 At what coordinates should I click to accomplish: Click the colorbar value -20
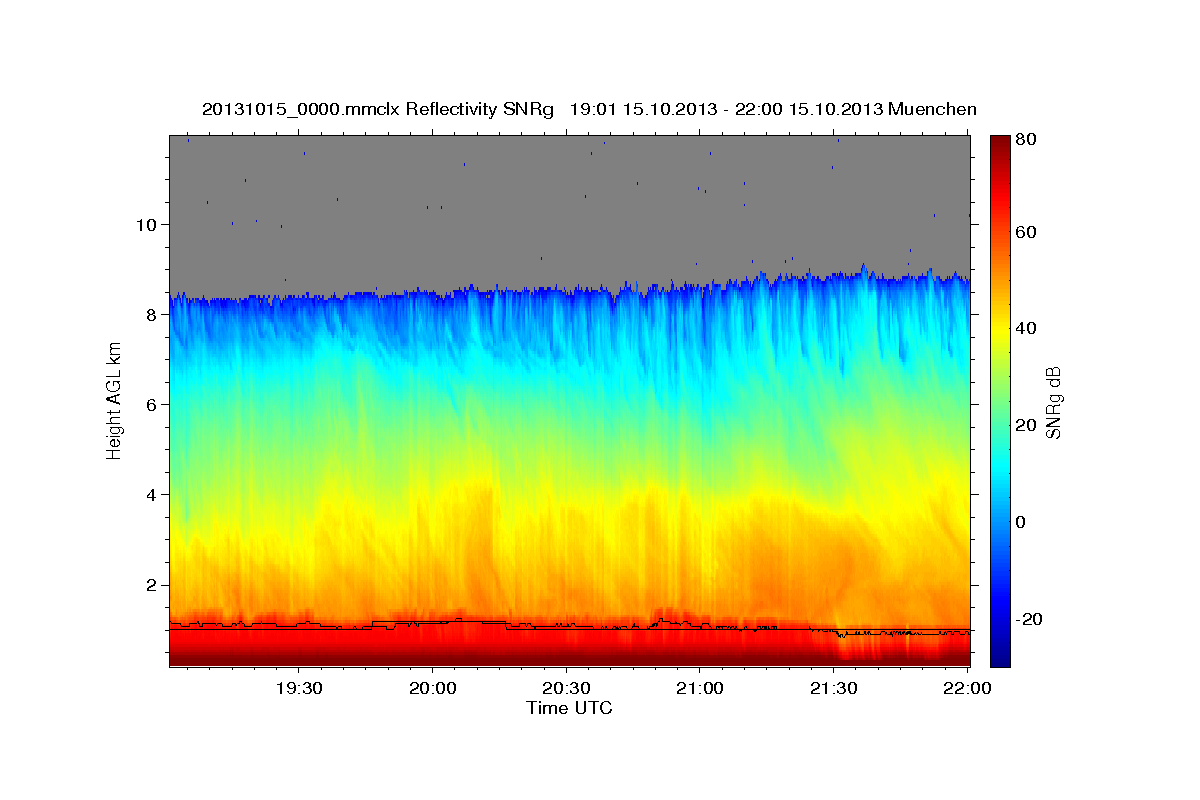pyautogui.click(x=1030, y=619)
